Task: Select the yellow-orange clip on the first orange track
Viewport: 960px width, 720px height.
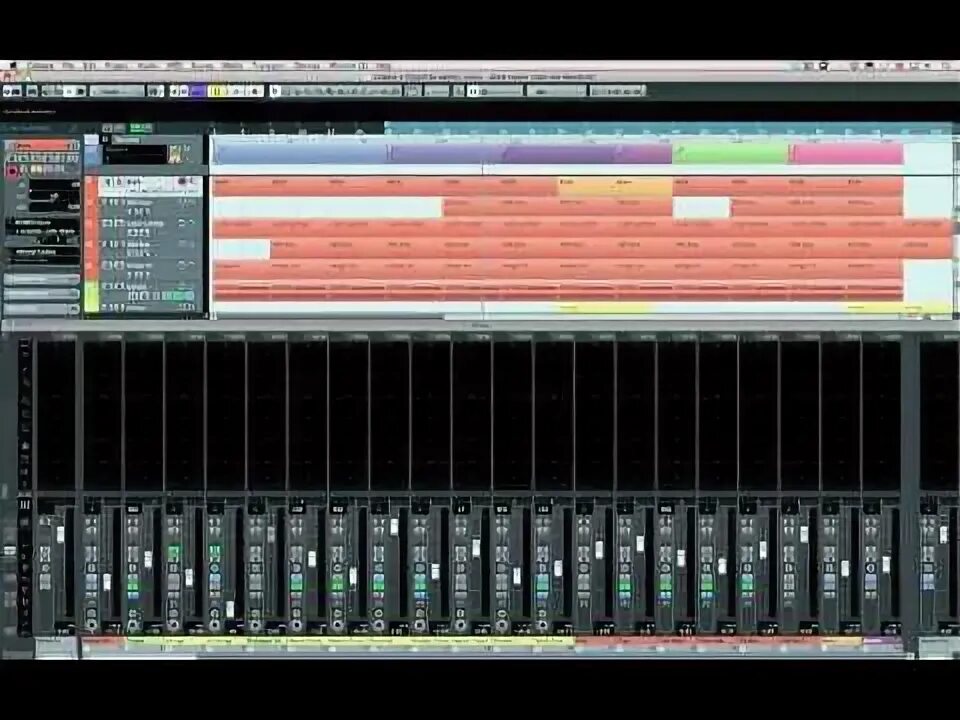Action: [615, 186]
